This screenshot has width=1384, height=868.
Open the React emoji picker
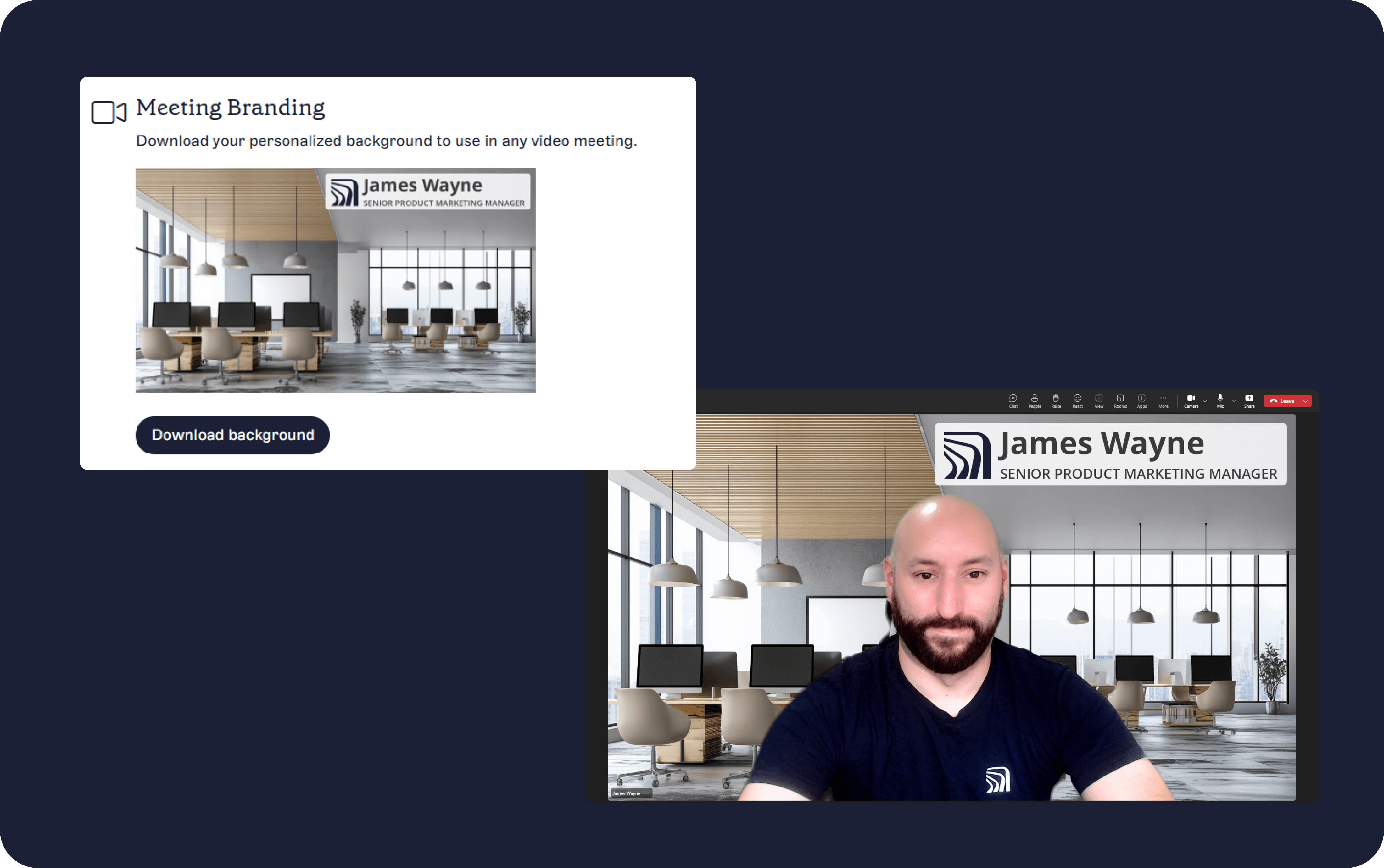tap(1078, 399)
